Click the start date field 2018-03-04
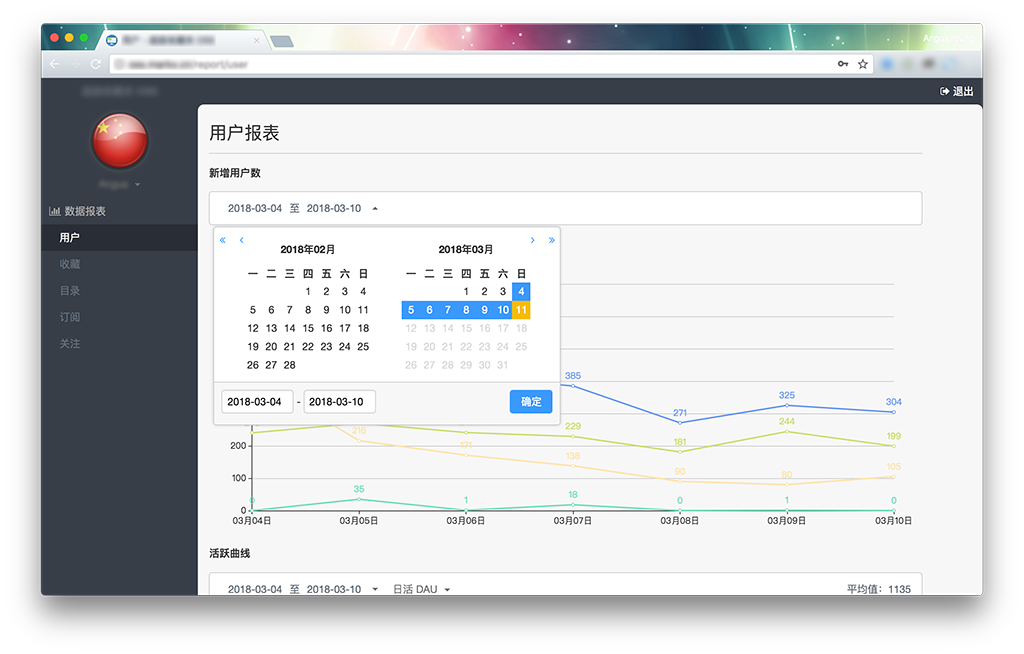This screenshot has width=1024, height=654. (257, 402)
